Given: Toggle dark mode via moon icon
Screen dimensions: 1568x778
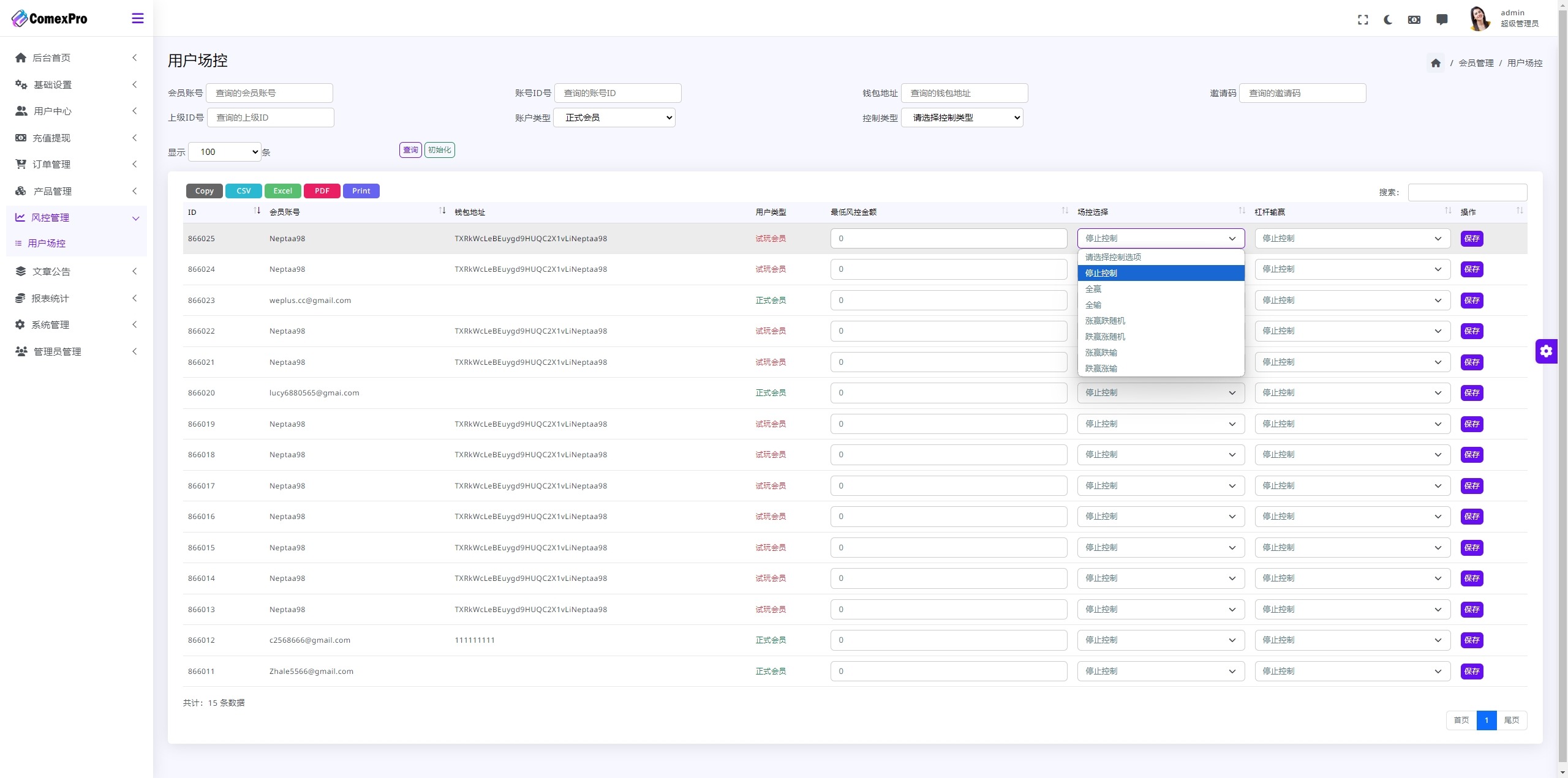Looking at the screenshot, I should [x=1388, y=18].
